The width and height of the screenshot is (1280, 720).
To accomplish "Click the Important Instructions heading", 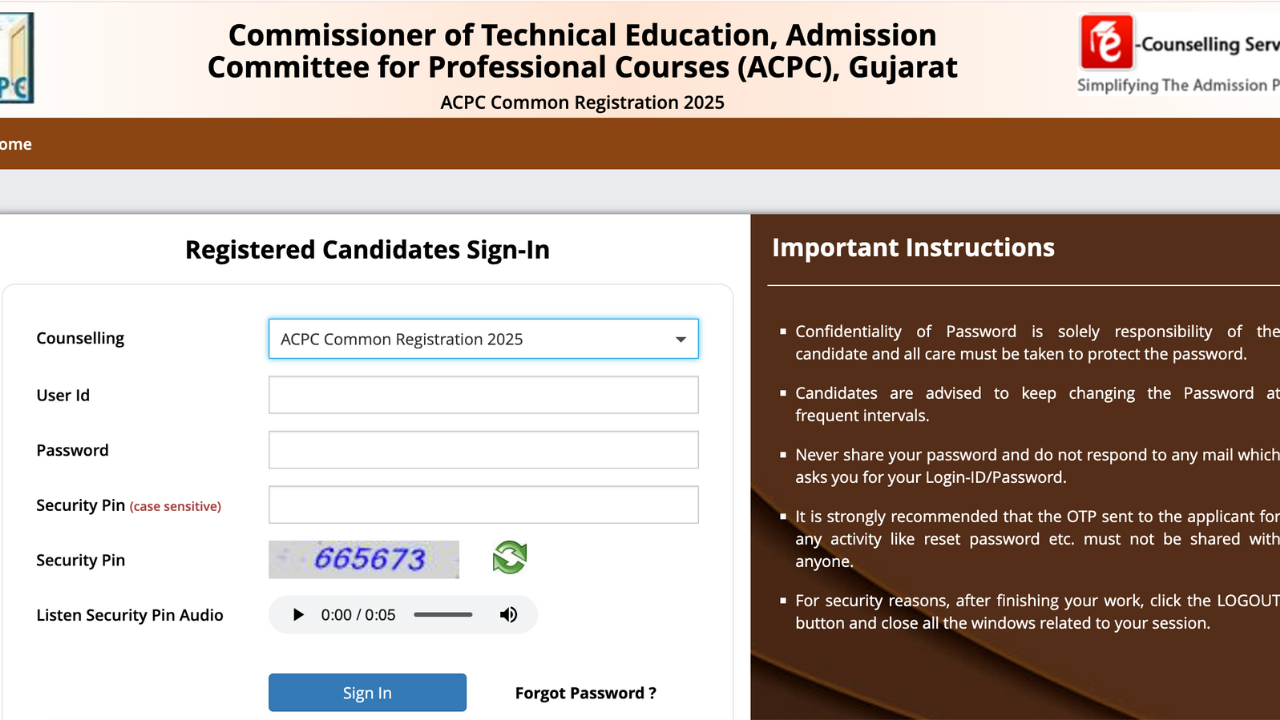I will (913, 247).
